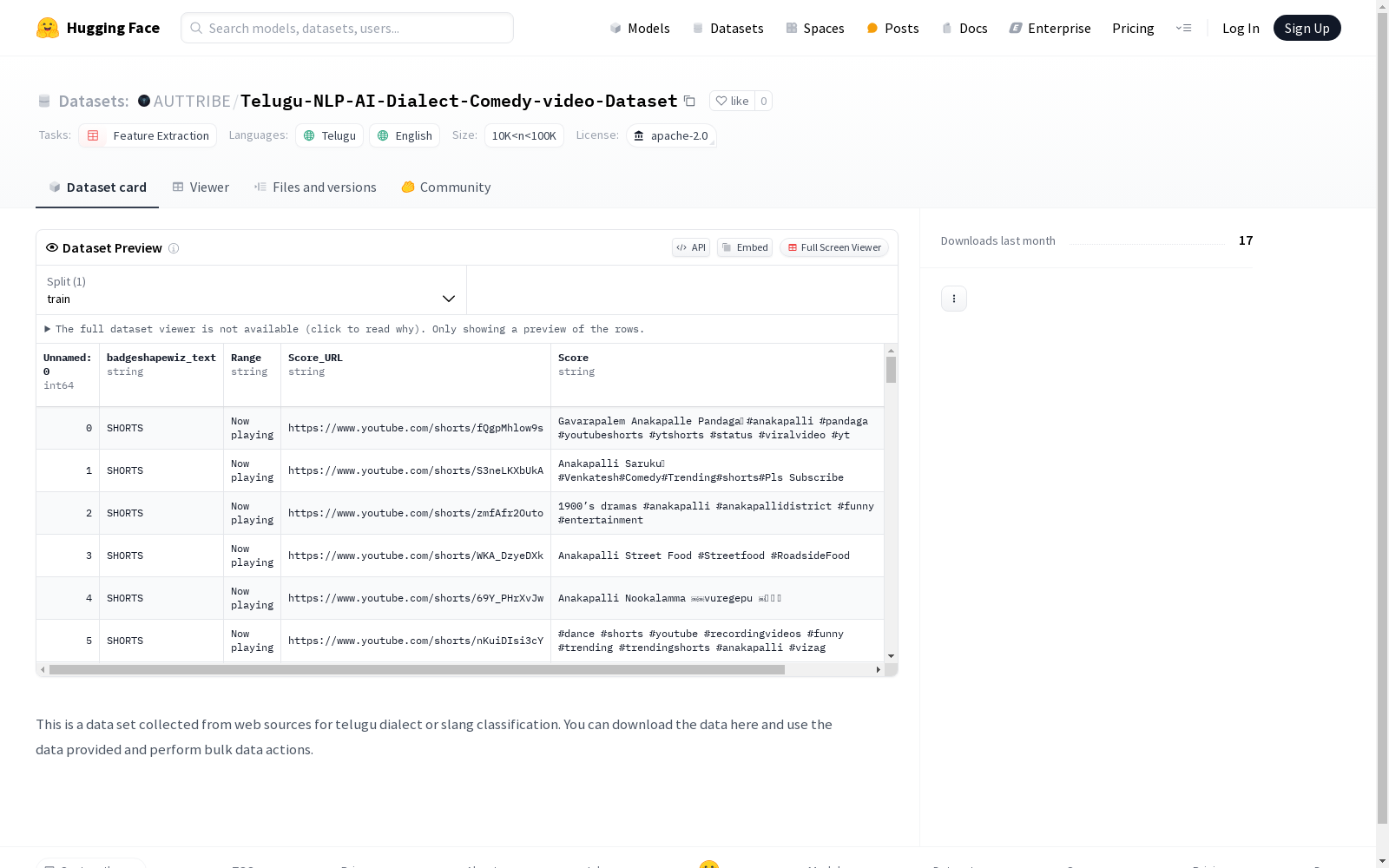Click URL ending in nKuiDIsi3cY
Image resolution: width=1389 pixels, height=868 pixels.
click(416, 641)
